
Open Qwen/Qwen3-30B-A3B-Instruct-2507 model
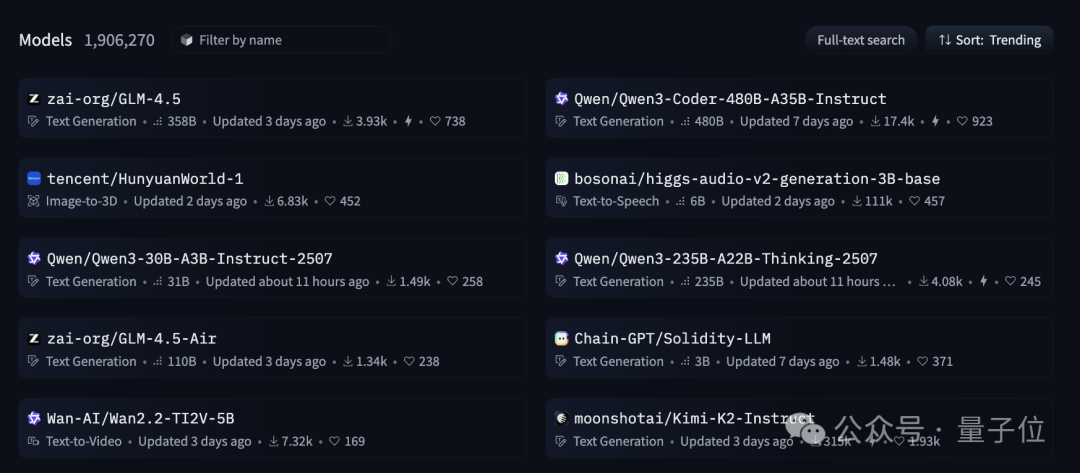tap(272, 268)
